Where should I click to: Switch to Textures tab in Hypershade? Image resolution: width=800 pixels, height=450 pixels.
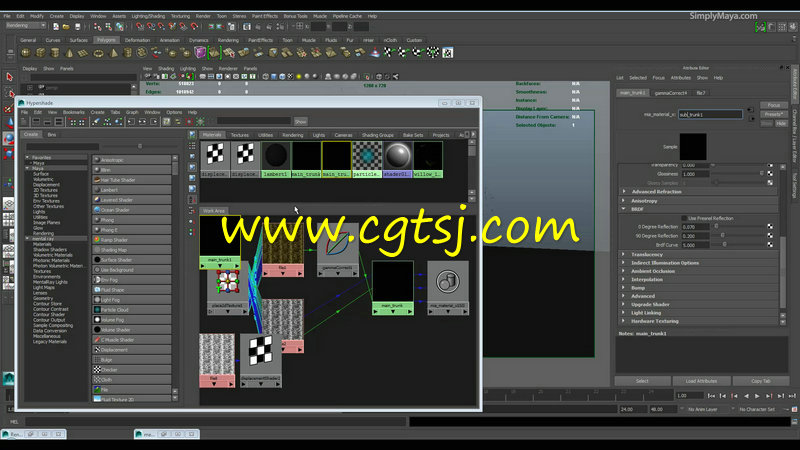tap(239, 135)
